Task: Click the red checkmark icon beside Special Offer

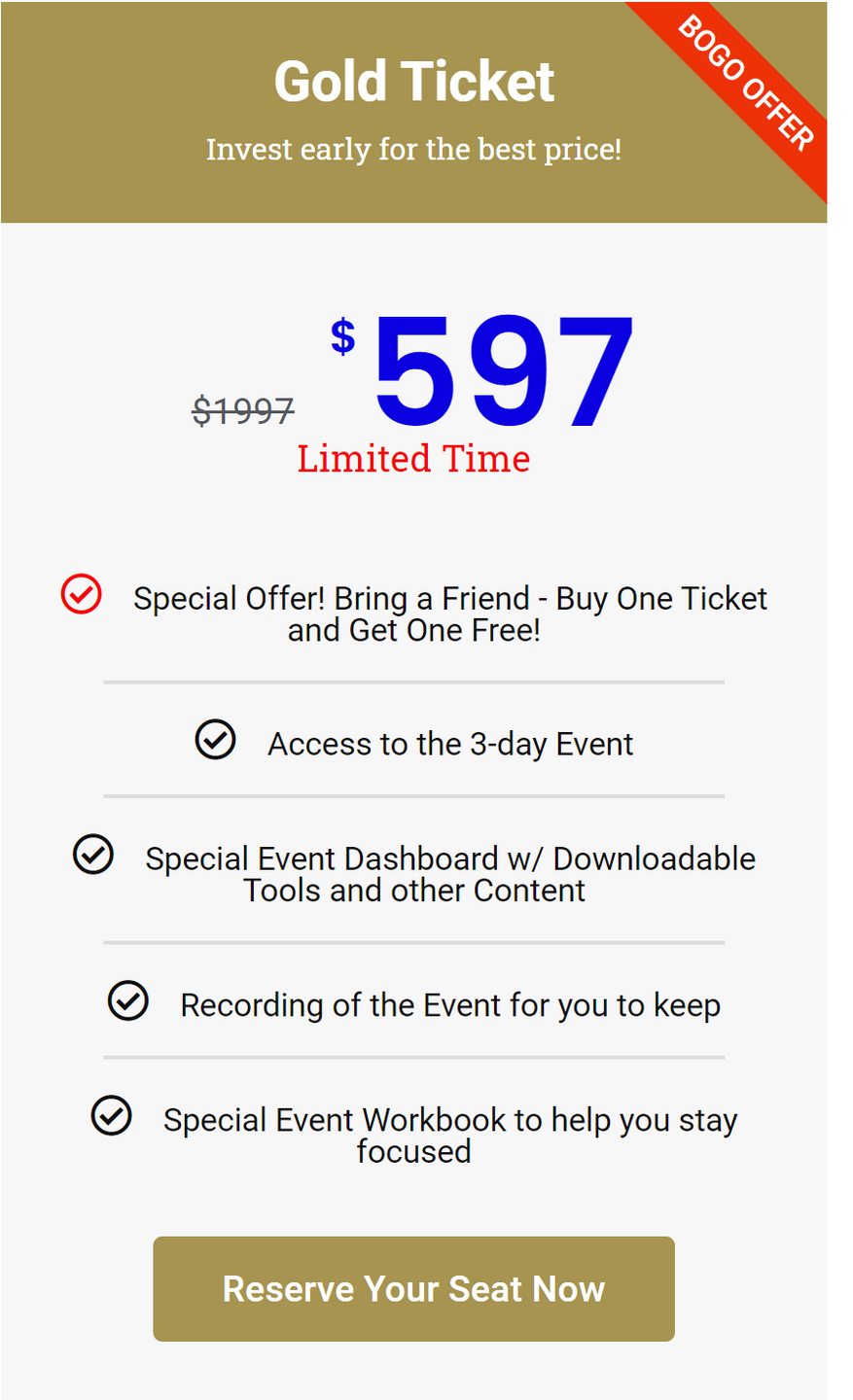Action: [x=82, y=594]
